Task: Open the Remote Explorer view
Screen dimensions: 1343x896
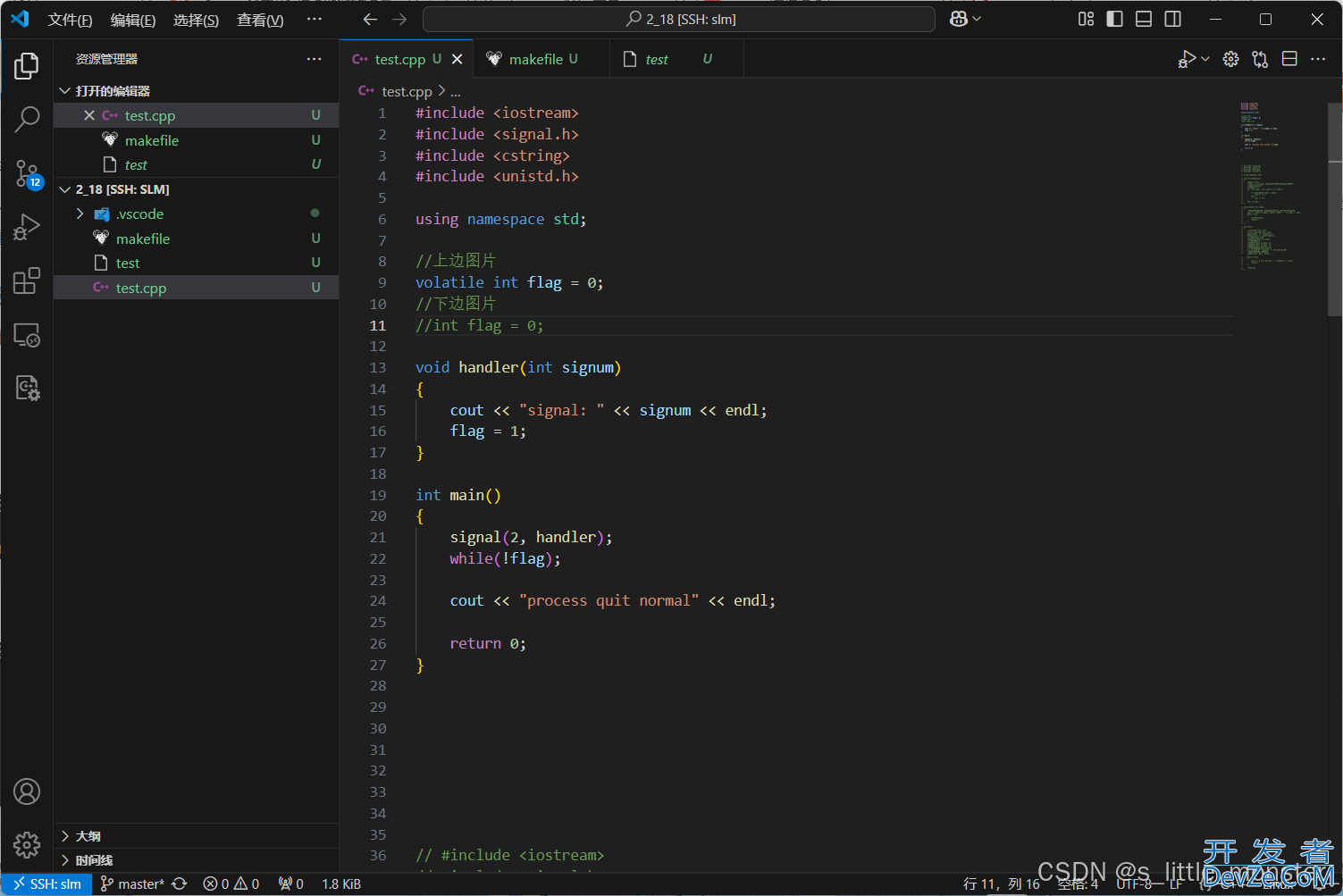Action: point(27,335)
